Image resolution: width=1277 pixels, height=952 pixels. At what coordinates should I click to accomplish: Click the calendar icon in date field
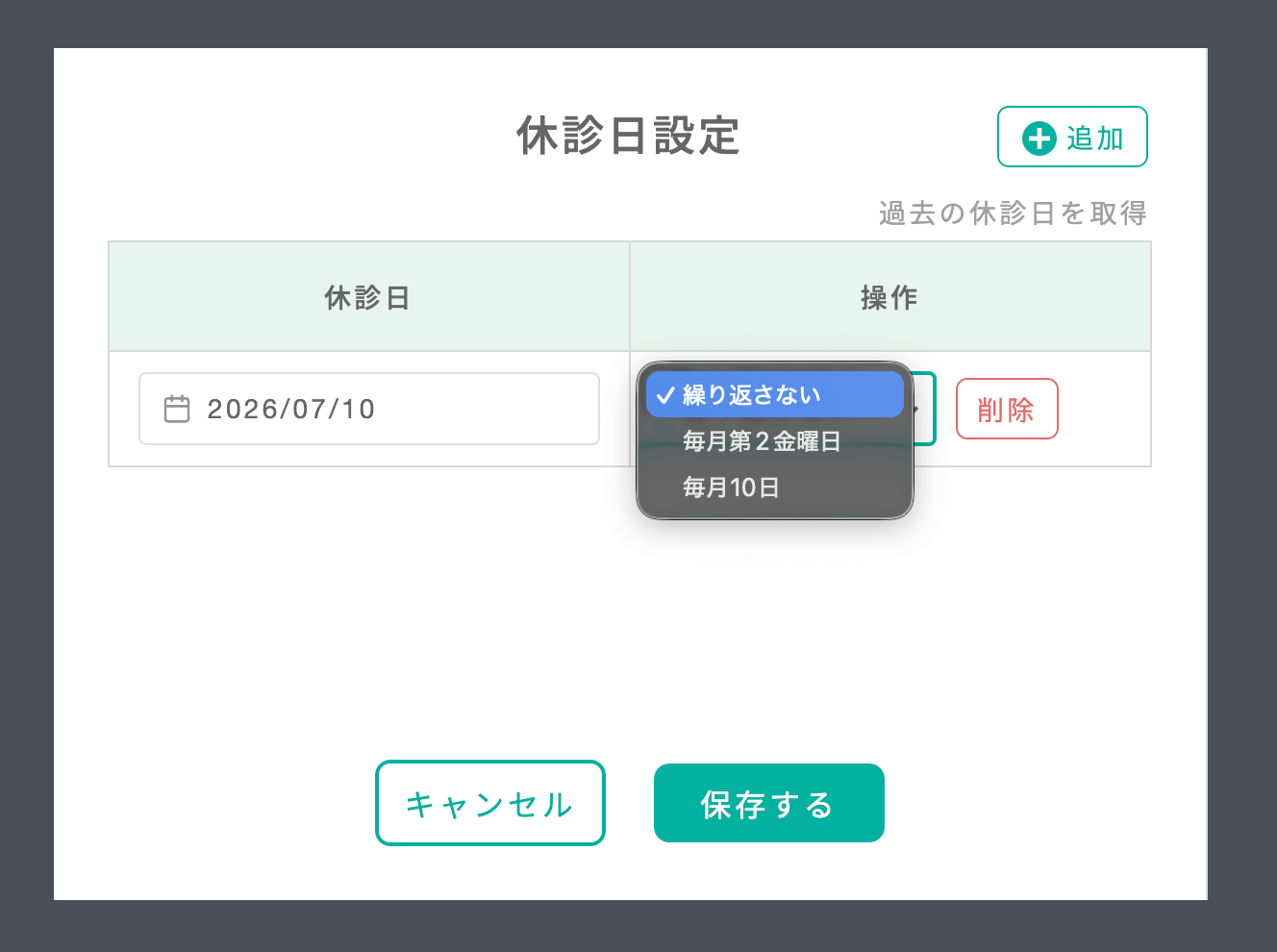pos(177,409)
